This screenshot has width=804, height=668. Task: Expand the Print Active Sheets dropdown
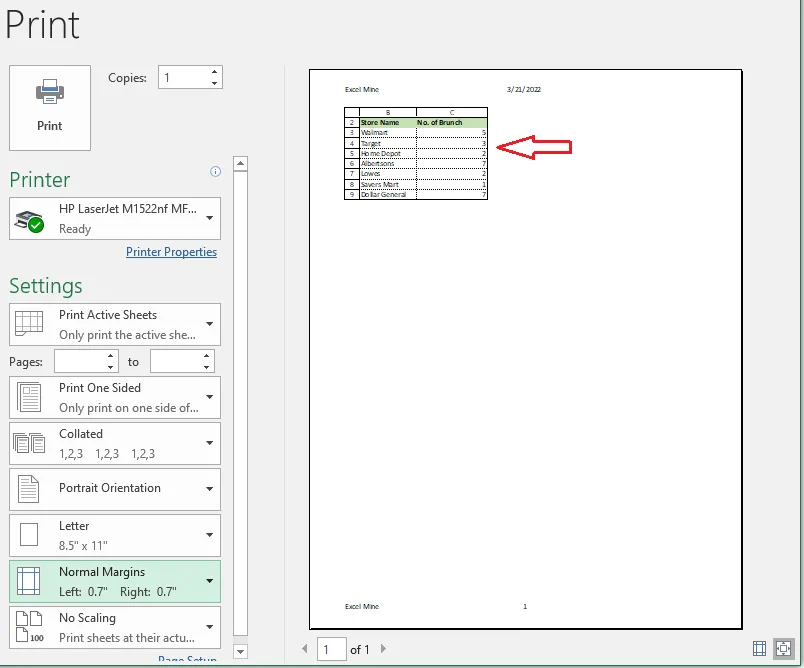pos(115,325)
